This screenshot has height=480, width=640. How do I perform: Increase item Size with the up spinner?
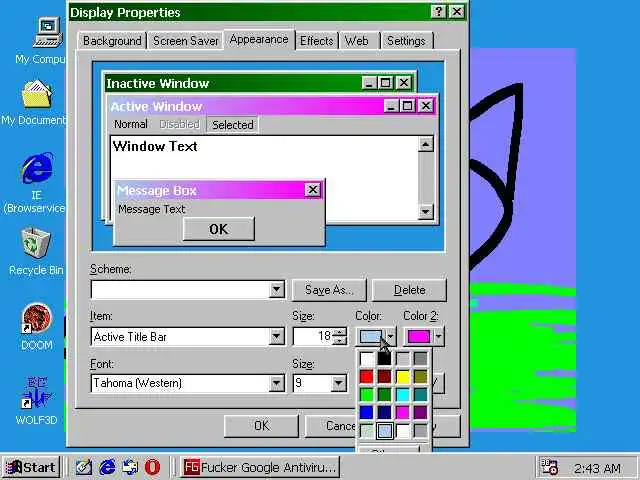click(x=340, y=332)
